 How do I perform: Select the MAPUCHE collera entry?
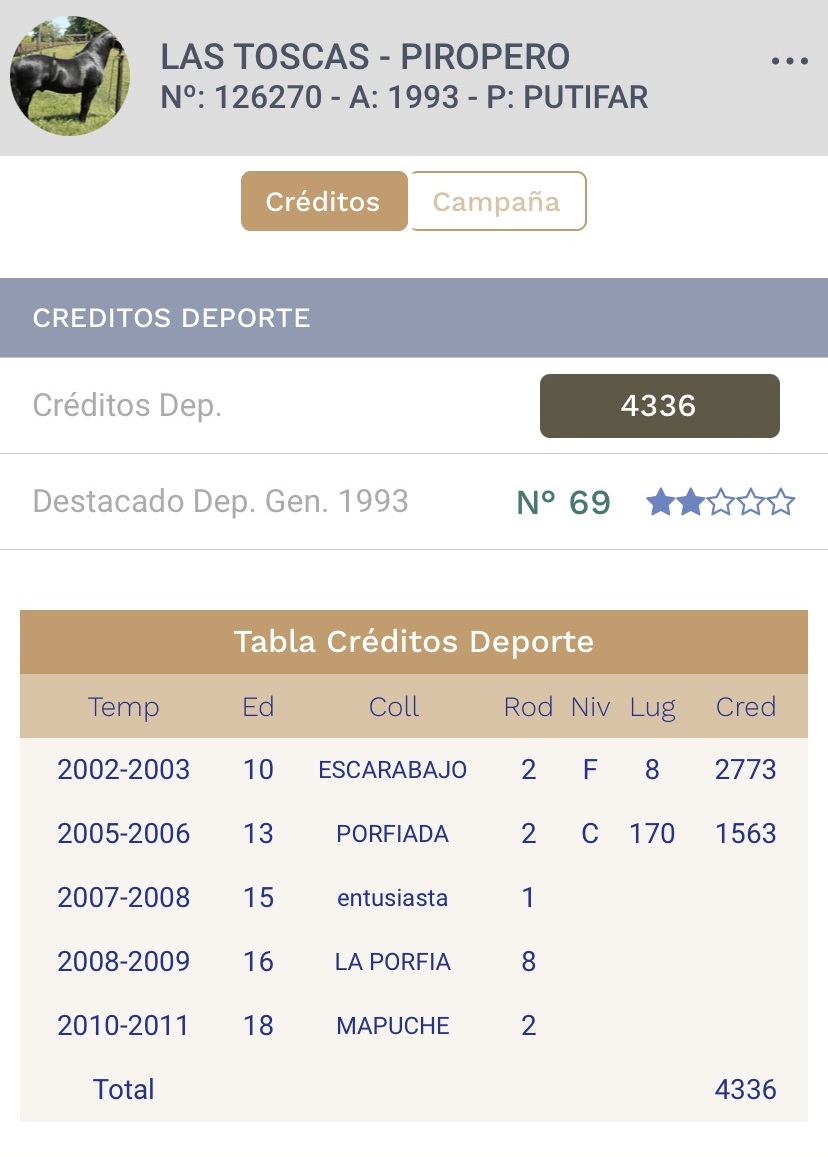(393, 1026)
